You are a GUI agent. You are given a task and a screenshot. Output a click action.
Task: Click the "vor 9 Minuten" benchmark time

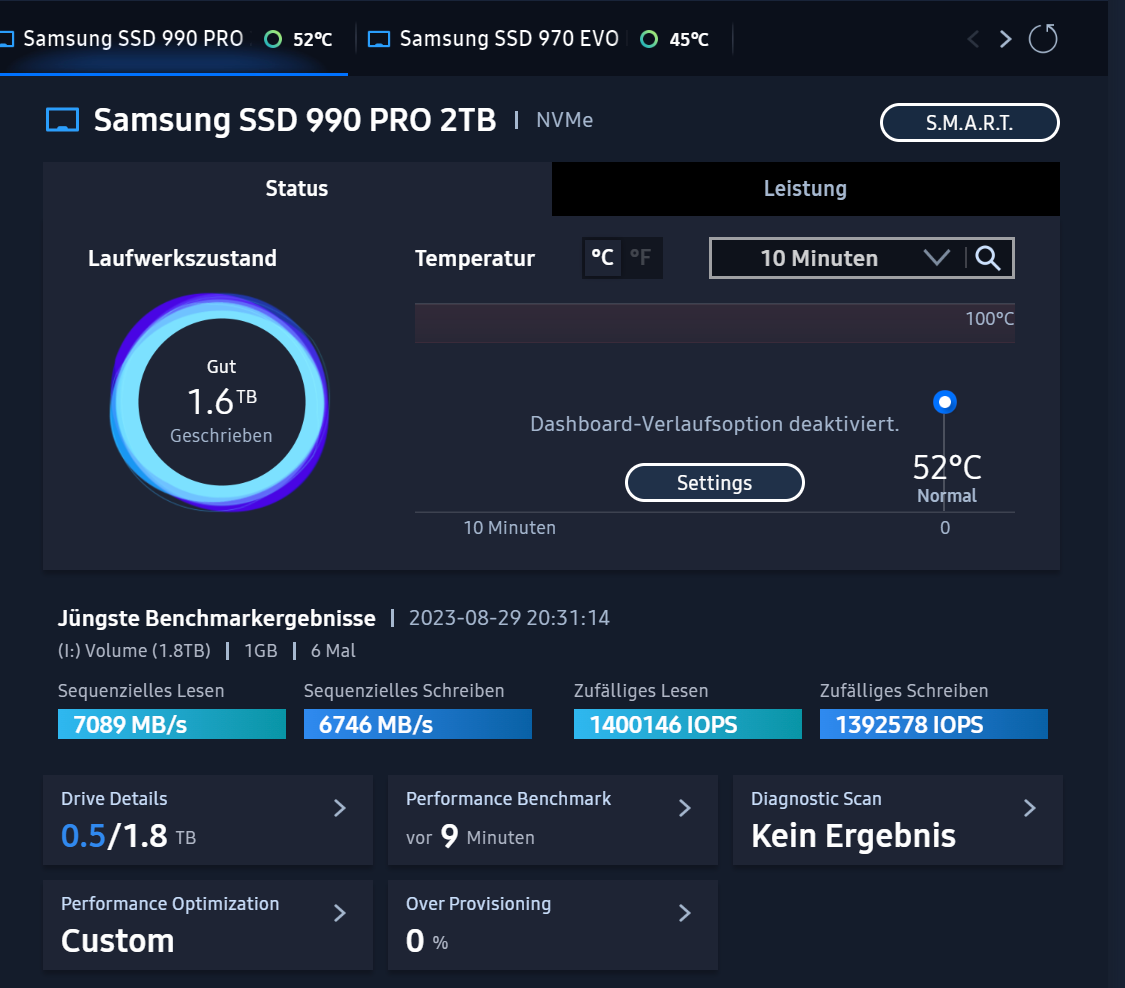pyautogui.click(x=470, y=836)
